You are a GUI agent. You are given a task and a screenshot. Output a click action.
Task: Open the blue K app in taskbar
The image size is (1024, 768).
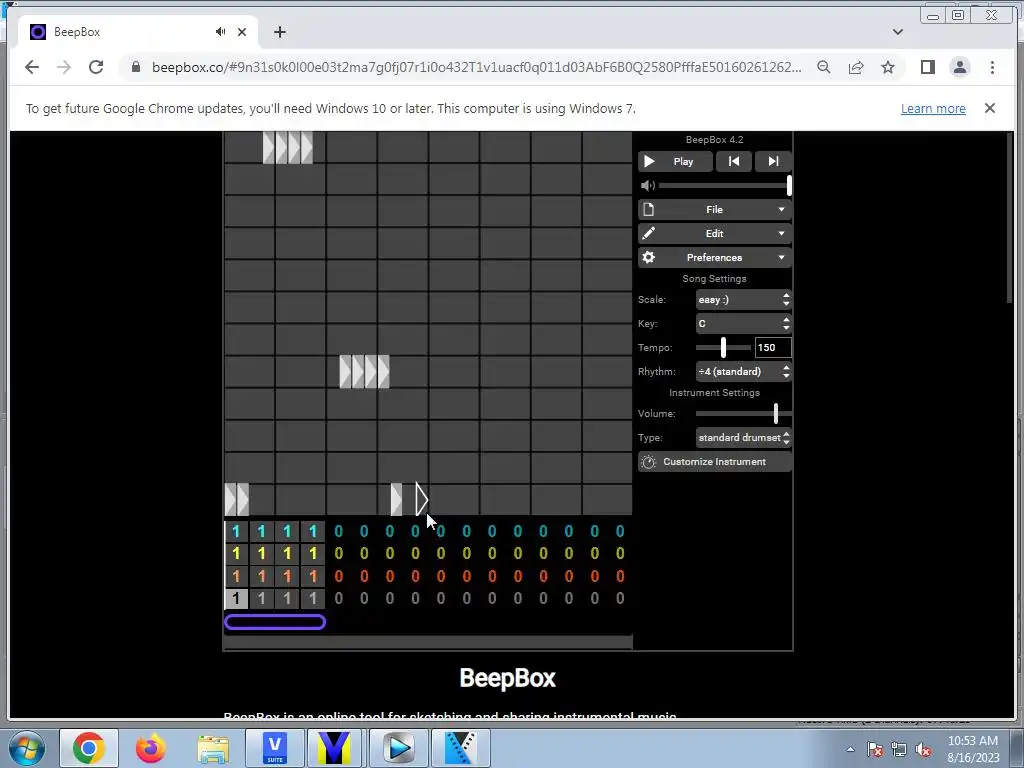460,748
